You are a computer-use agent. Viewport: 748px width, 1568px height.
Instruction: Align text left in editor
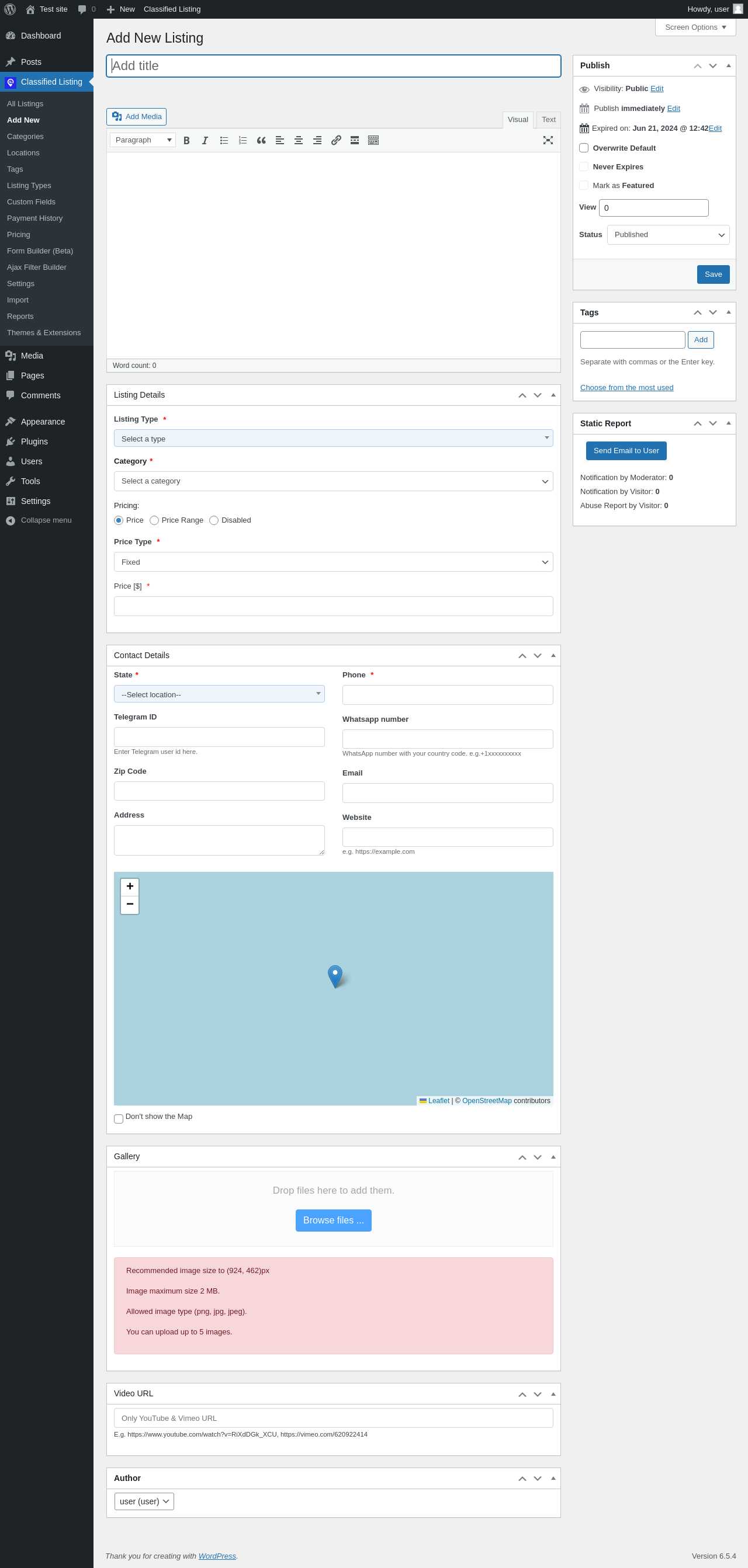pos(280,140)
